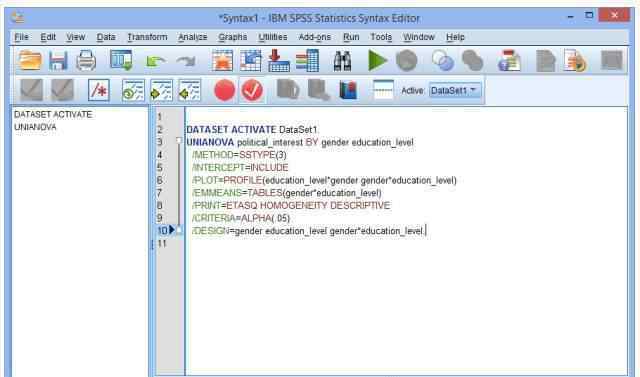Click the indent syntax toolbar icon
The image size is (640, 377).
click(162, 90)
